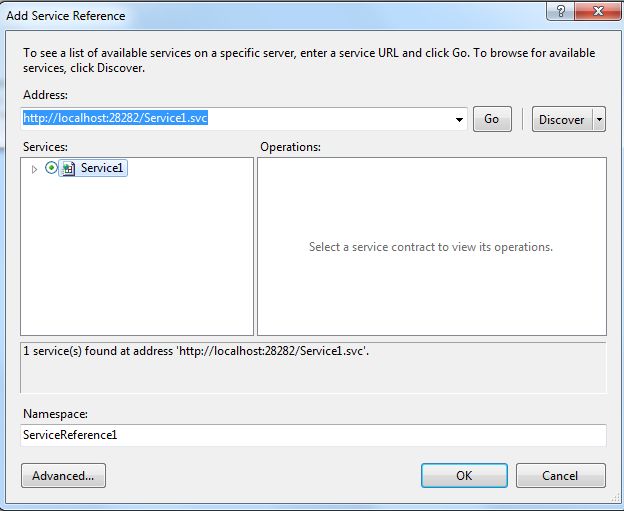Screen dimensions: 624x511
Task: Open the Address URL dropdown list
Action: coord(460,119)
